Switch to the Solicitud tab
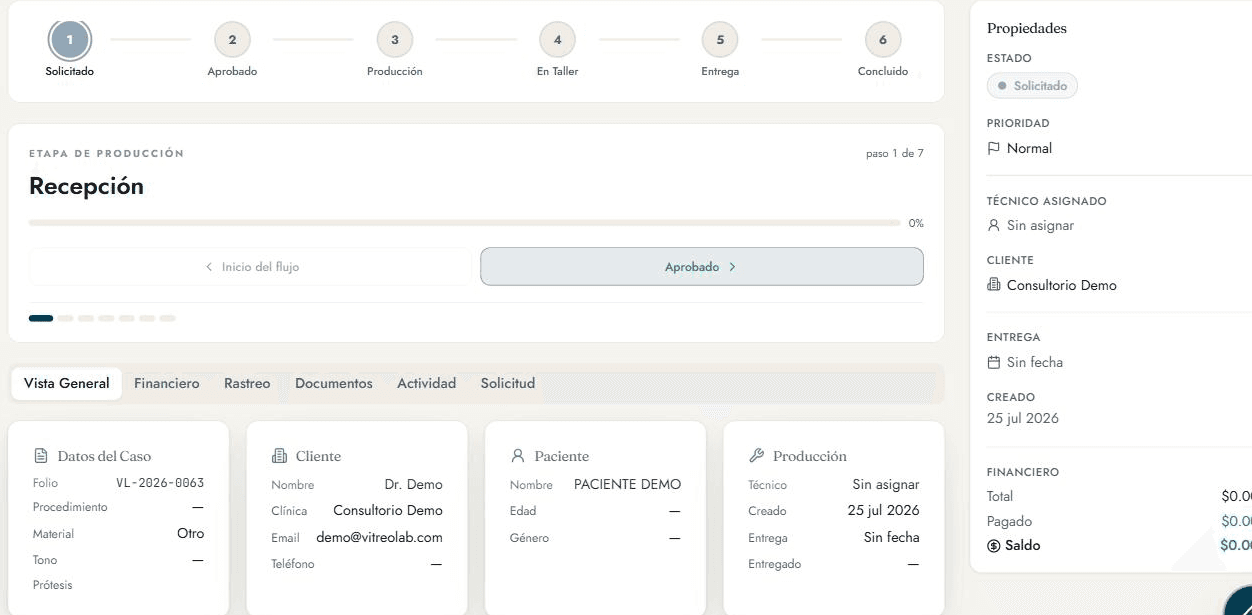 coord(508,383)
